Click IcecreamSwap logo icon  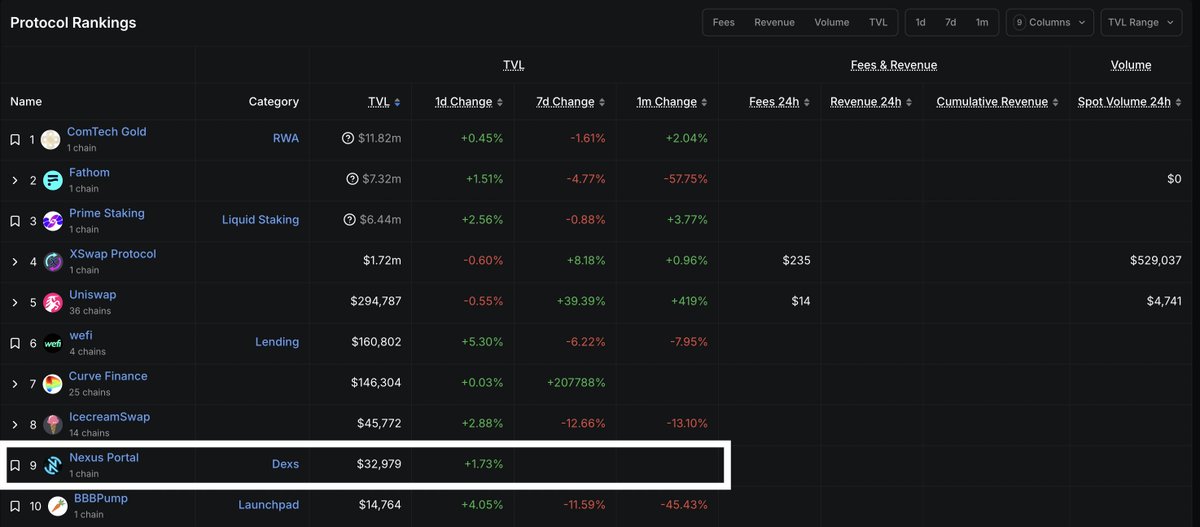(x=52, y=425)
